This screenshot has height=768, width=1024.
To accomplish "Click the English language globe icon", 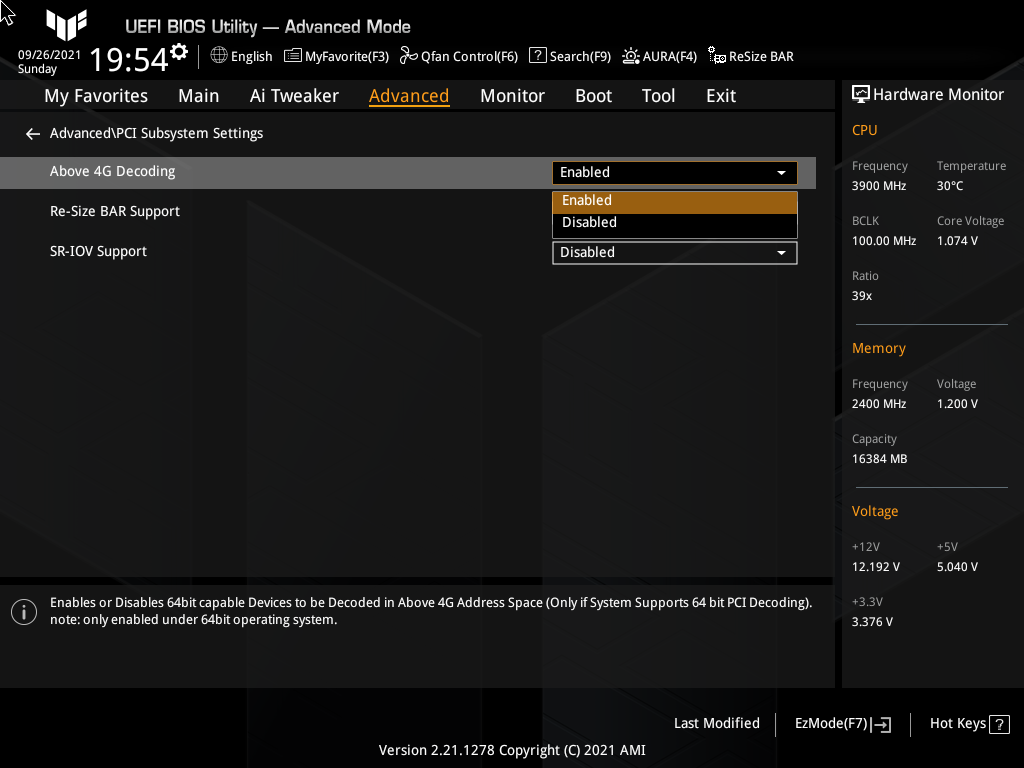I will 218,56.
